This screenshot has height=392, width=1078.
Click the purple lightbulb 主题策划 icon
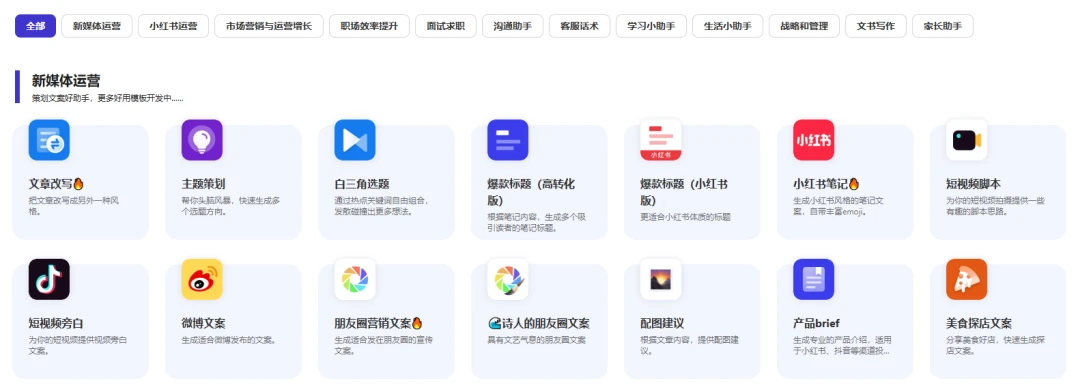(x=201, y=140)
